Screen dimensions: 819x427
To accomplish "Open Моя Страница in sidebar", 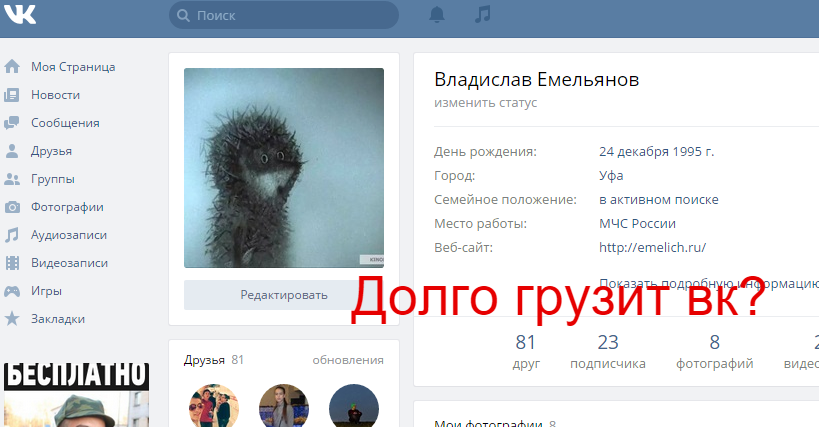I will point(73,67).
